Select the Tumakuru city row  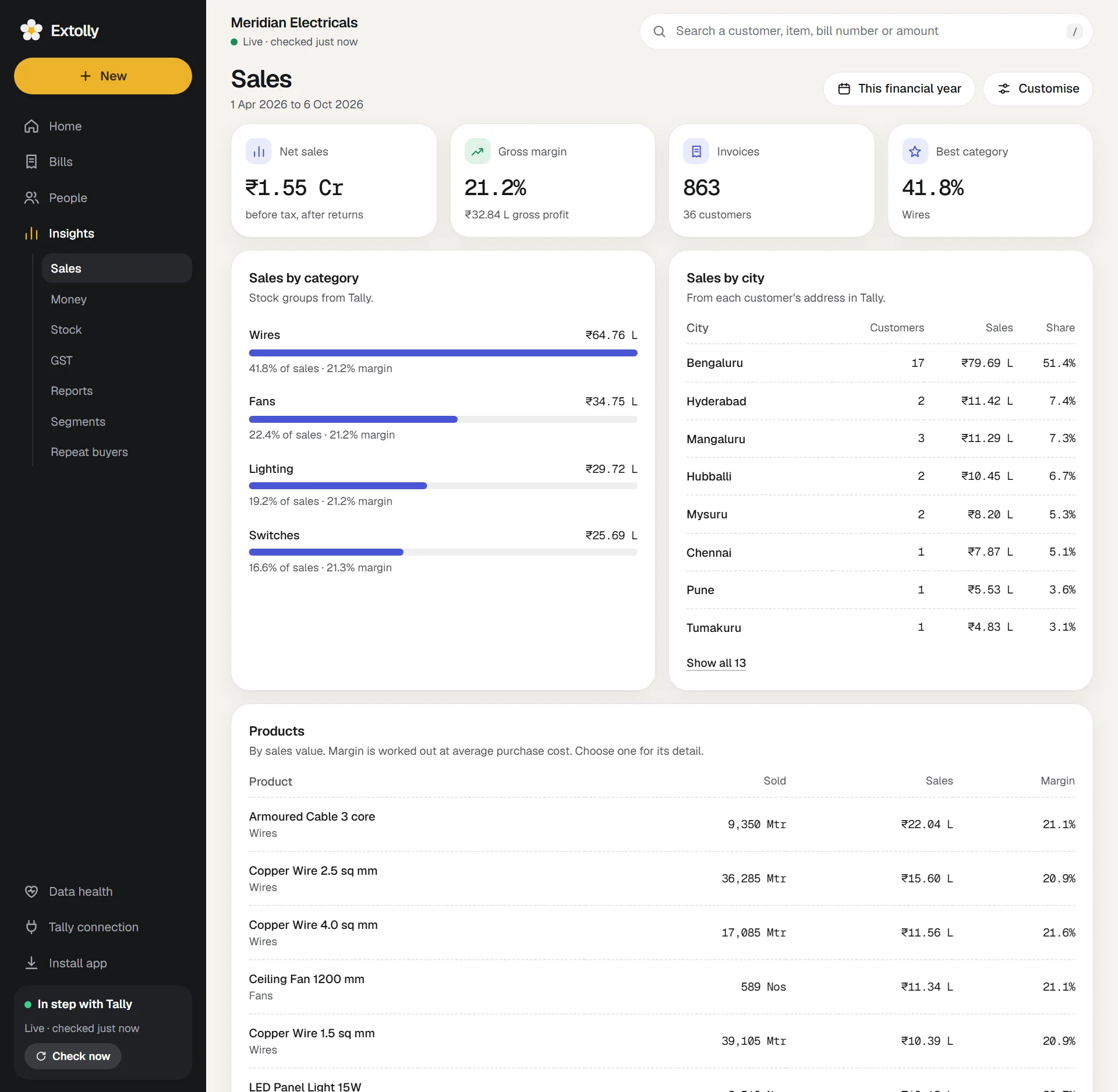click(x=880, y=628)
